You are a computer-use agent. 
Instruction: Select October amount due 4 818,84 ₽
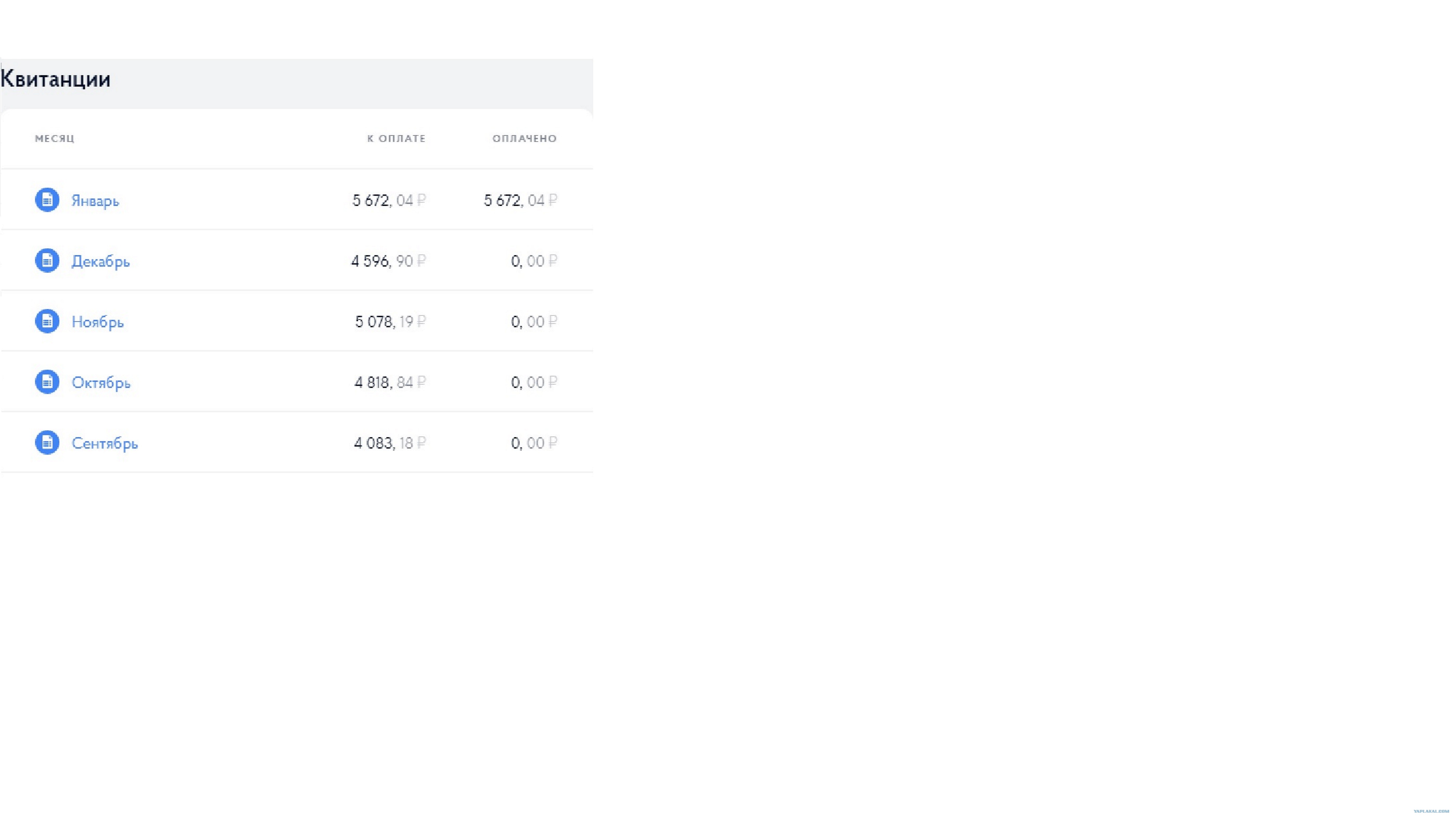click(390, 382)
